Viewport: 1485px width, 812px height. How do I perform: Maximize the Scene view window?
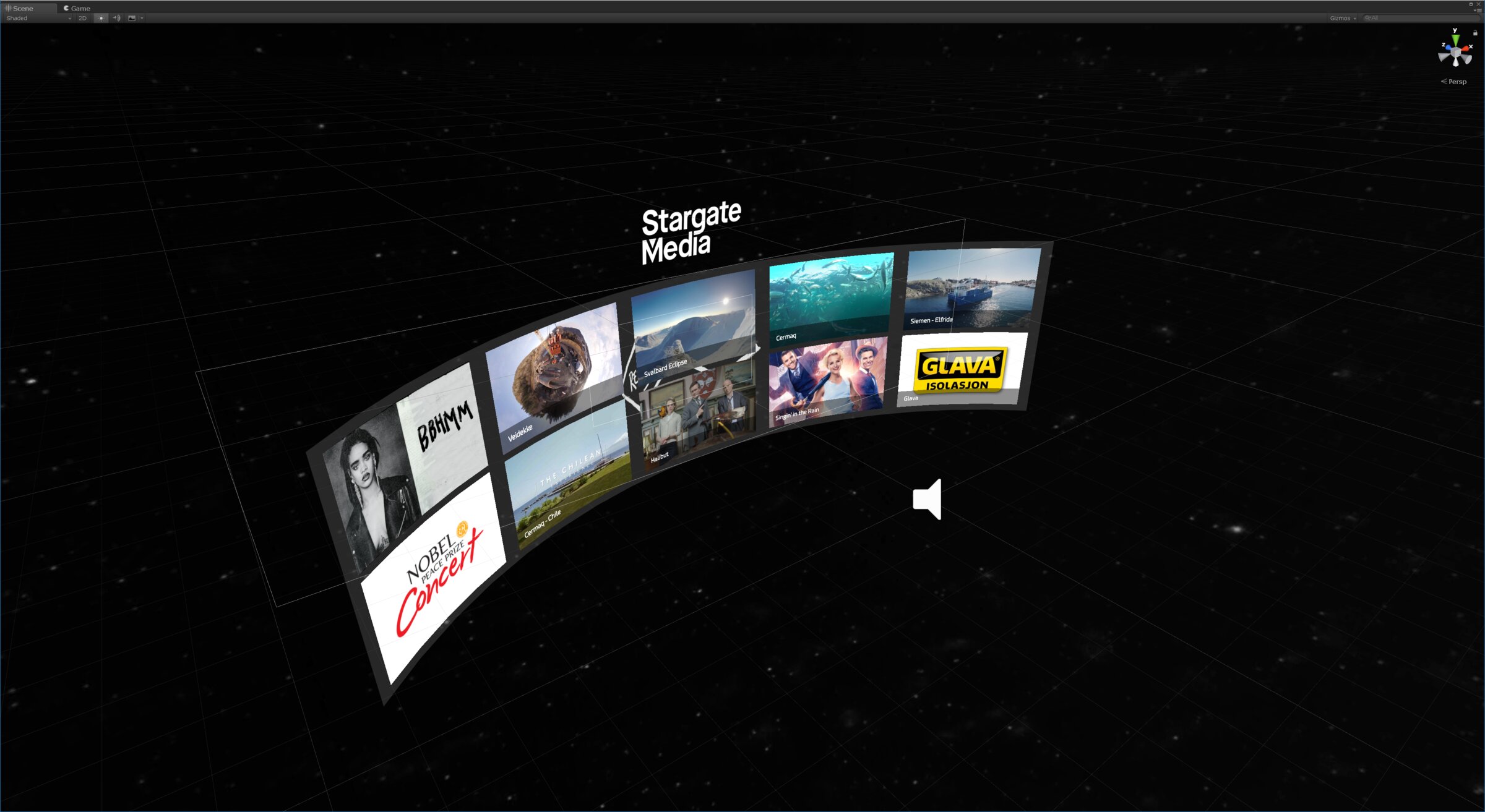1471,4
